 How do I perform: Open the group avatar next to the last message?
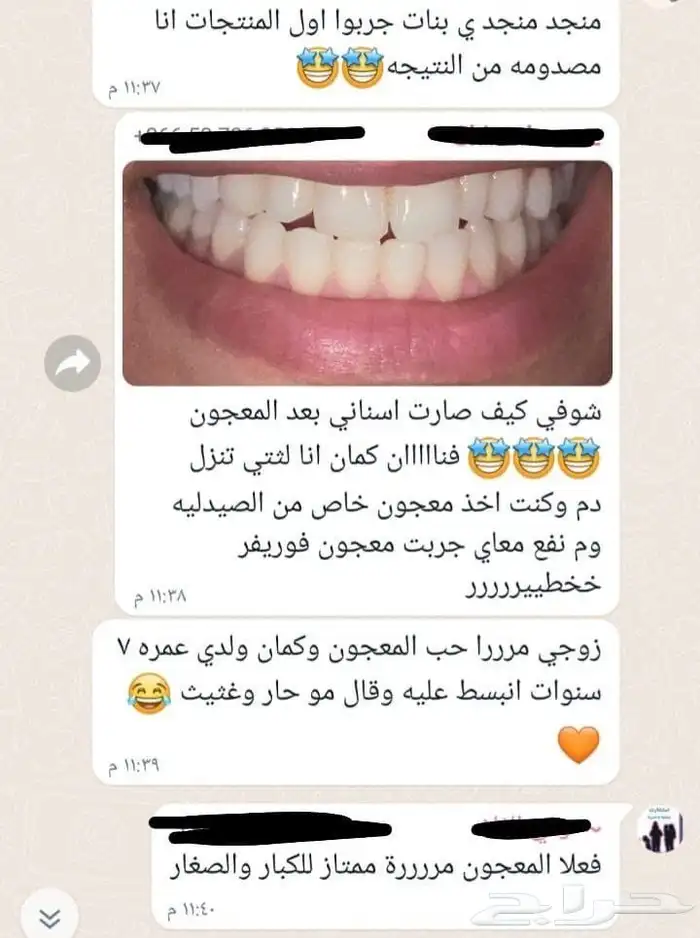click(x=660, y=830)
